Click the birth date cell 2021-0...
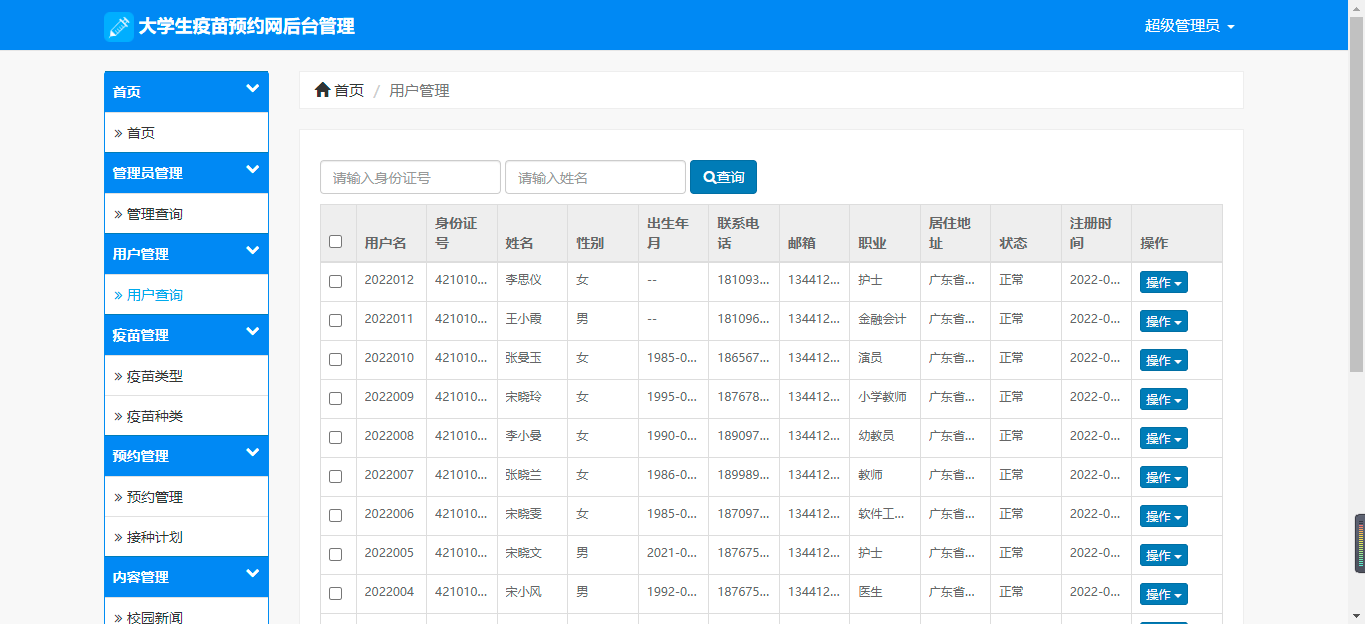 672,553
